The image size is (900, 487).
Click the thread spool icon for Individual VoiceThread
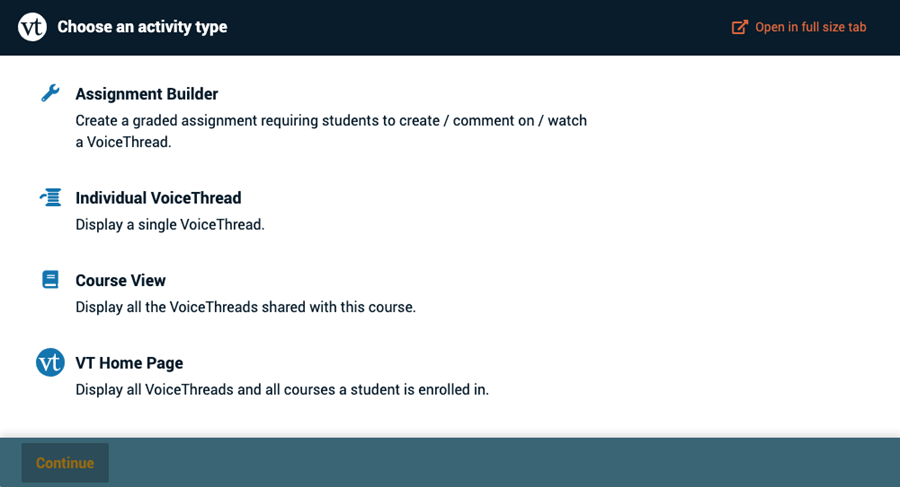click(x=50, y=197)
